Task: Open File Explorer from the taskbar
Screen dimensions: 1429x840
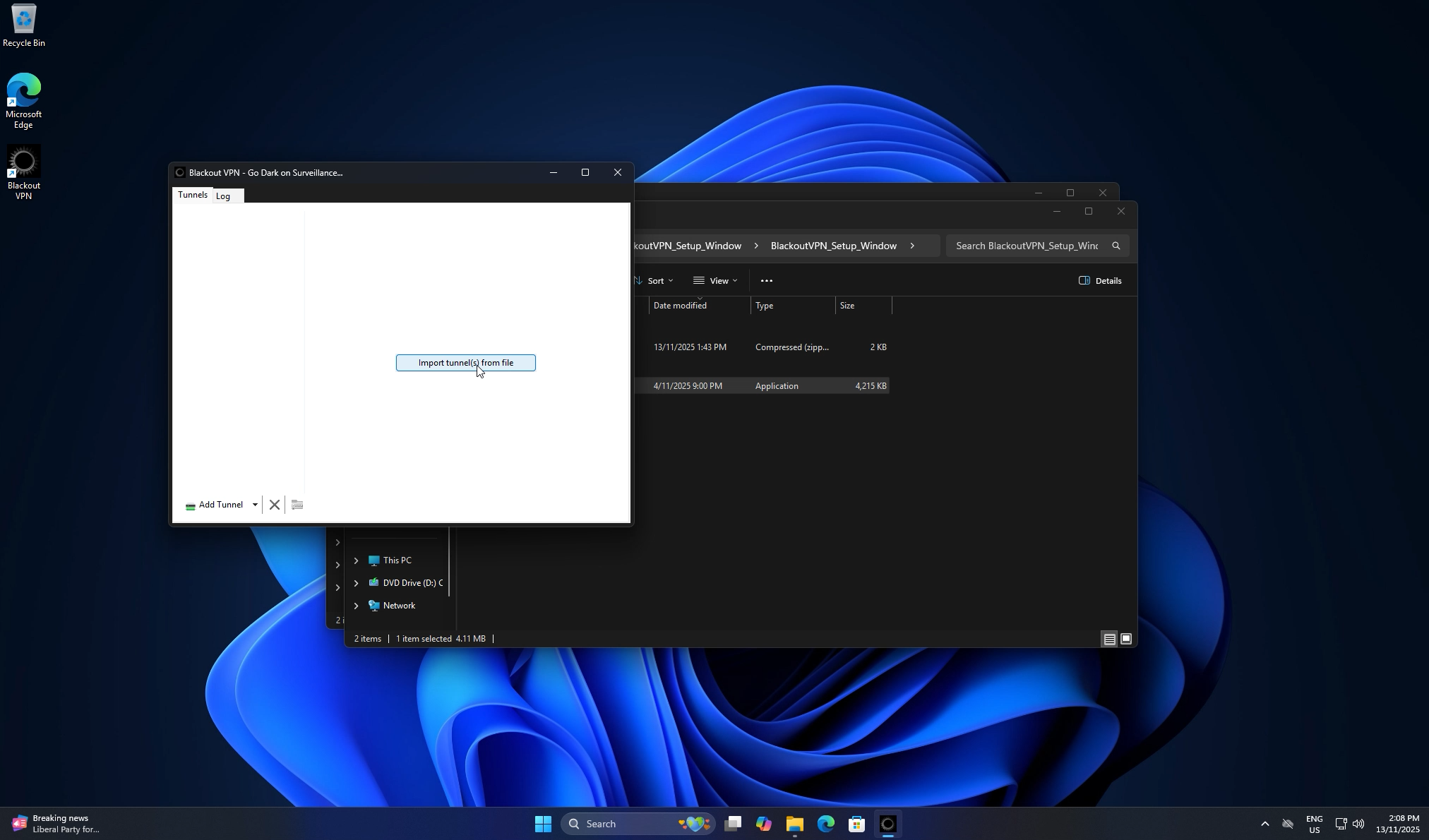Action: 794,823
